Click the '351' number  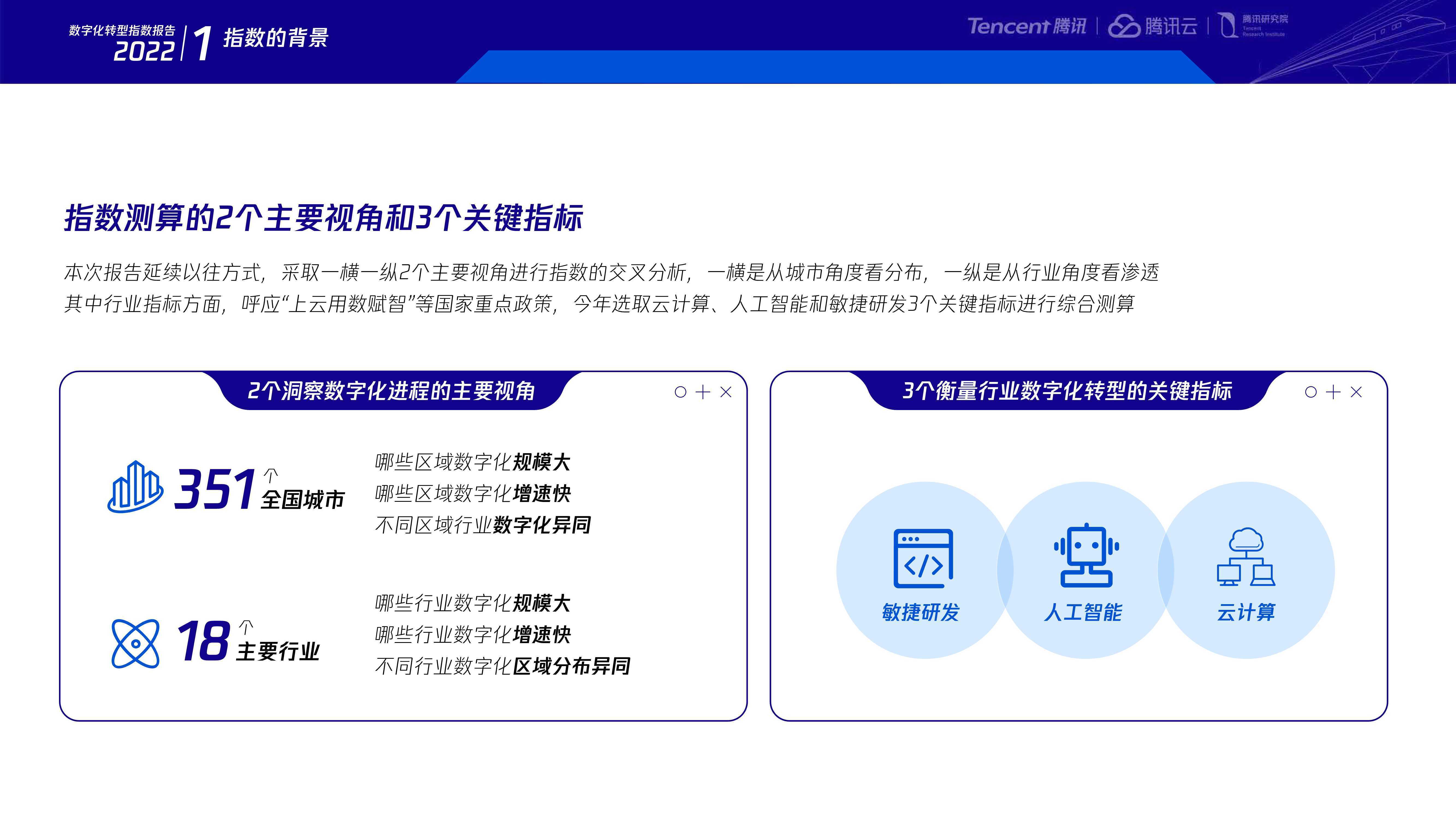214,488
